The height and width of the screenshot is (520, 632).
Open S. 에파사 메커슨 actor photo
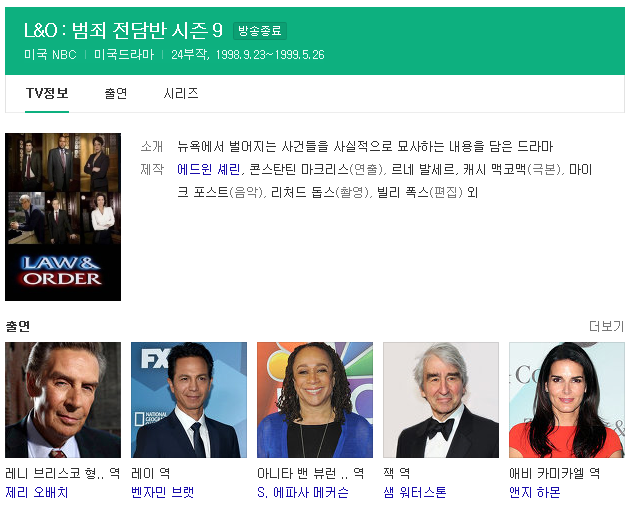click(x=315, y=400)
